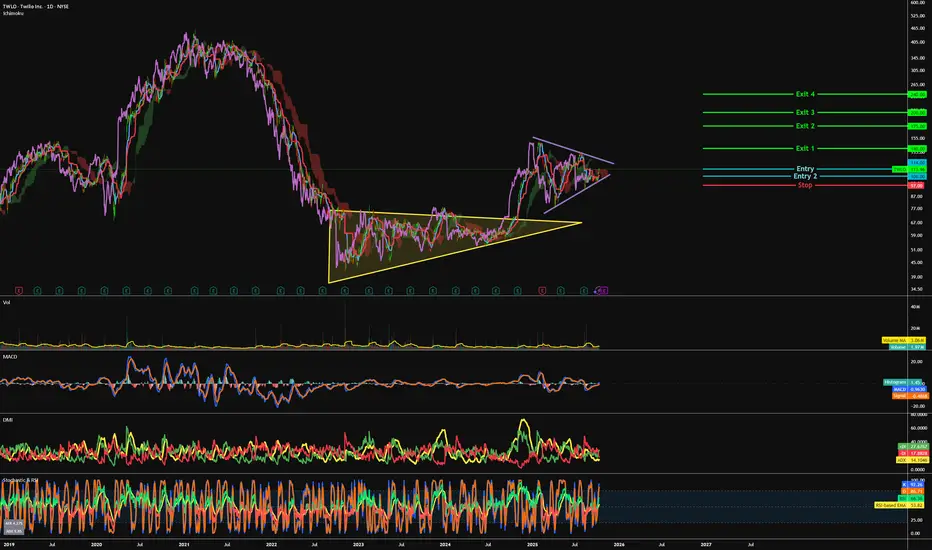
Task: Click the Volume MA value tag
Action: point(903,341)
